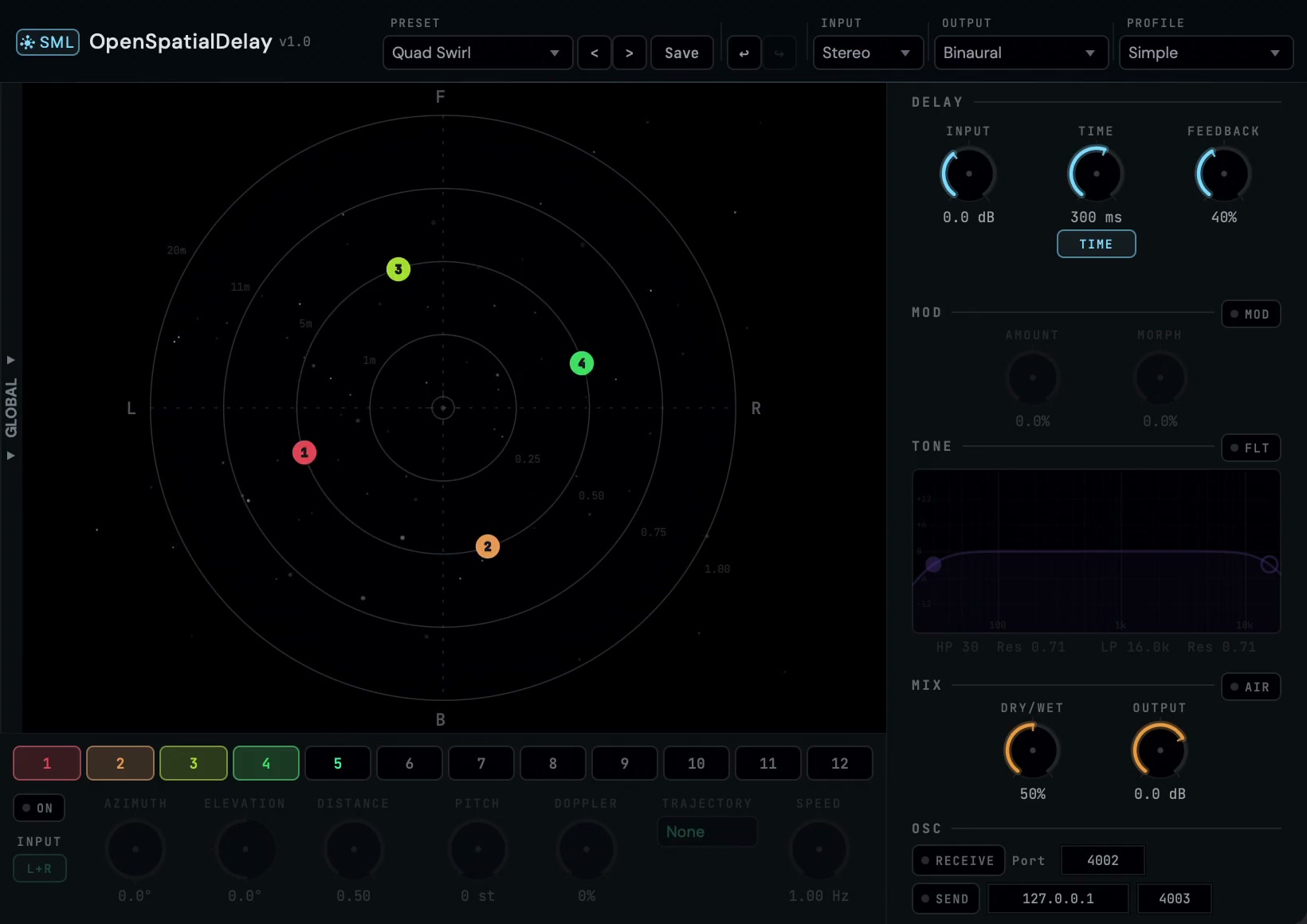The image size is (1307, 924).
Task: Click the GLOBAL panel bottom arrow
Action: [11, 456]
